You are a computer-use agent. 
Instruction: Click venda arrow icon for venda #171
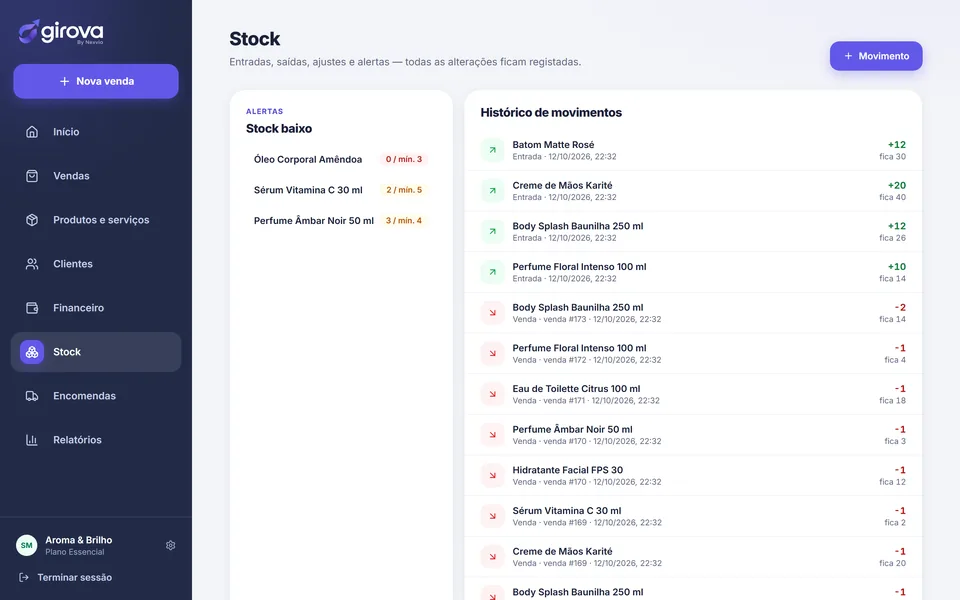coord(492,394)
